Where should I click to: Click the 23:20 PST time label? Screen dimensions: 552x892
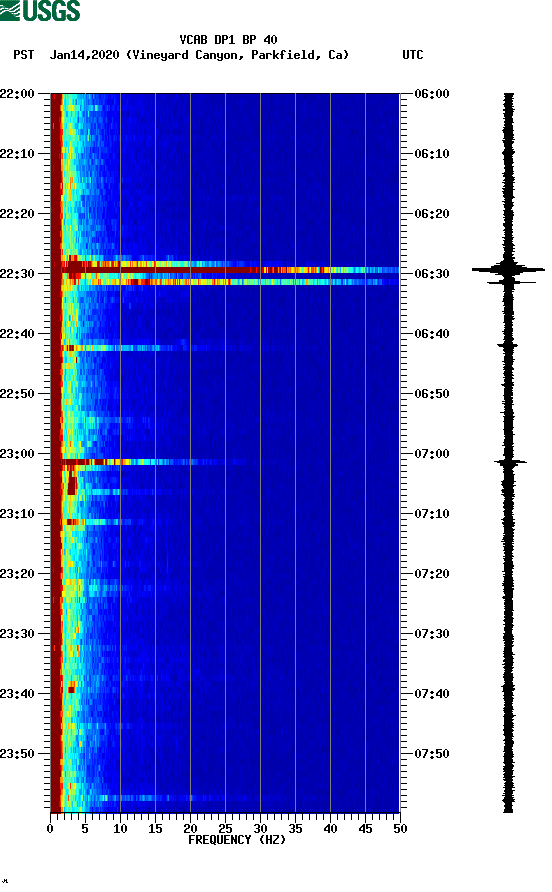[x=17, y=574]
